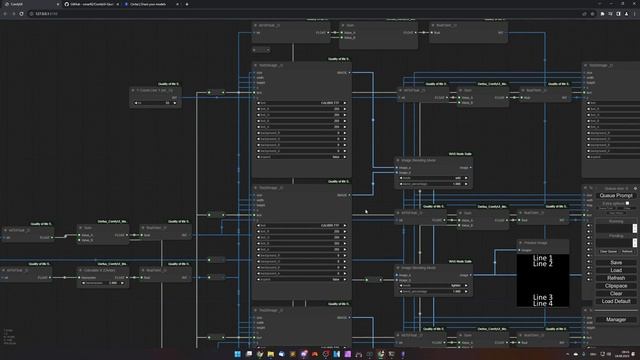Collapse the Image Blending Mode node with add mode
This screenshot has width=640, height=360.
point(398,160)
